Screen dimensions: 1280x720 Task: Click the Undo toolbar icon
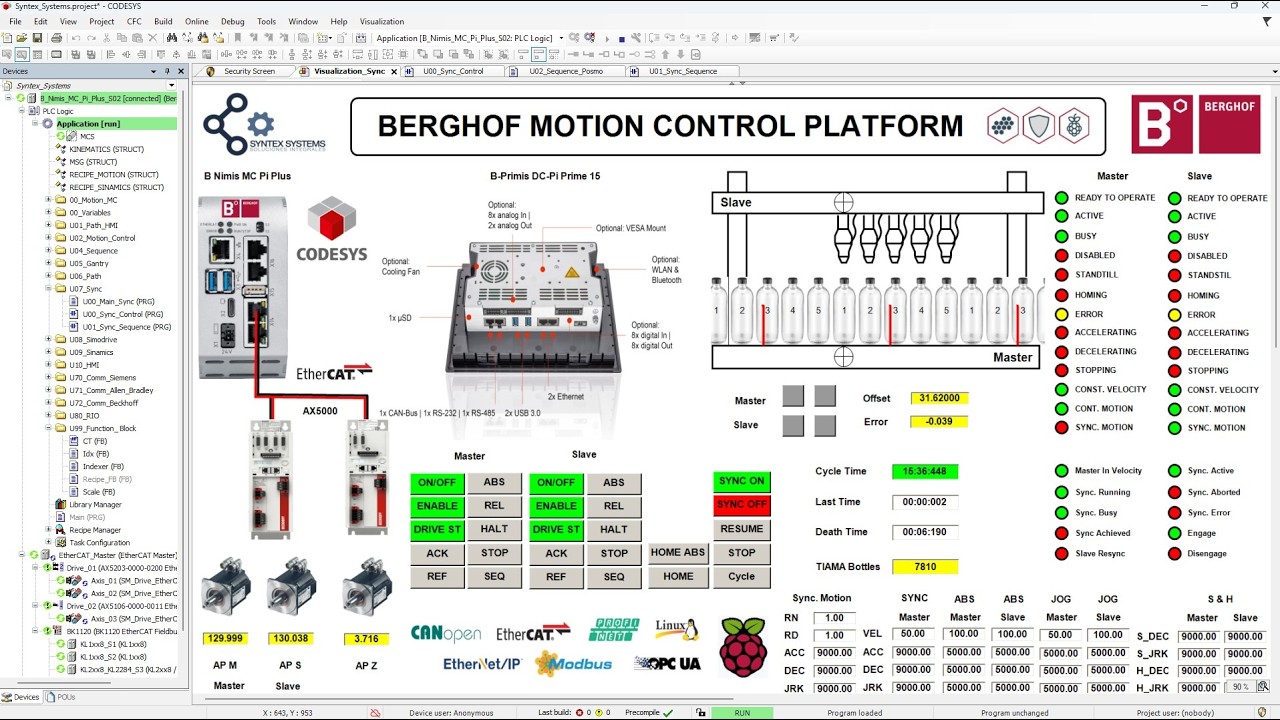[x=76, y=38]
